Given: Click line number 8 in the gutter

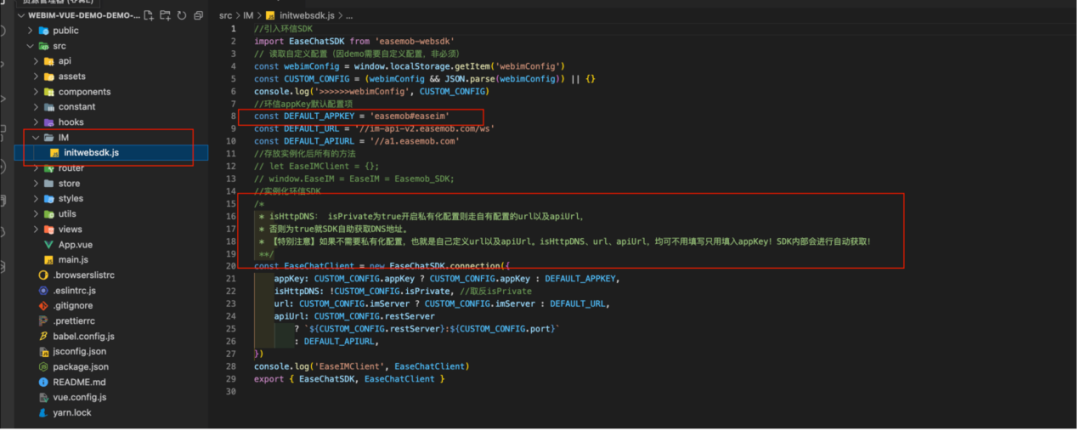Looking at the screenshot, I should (233, 116).
